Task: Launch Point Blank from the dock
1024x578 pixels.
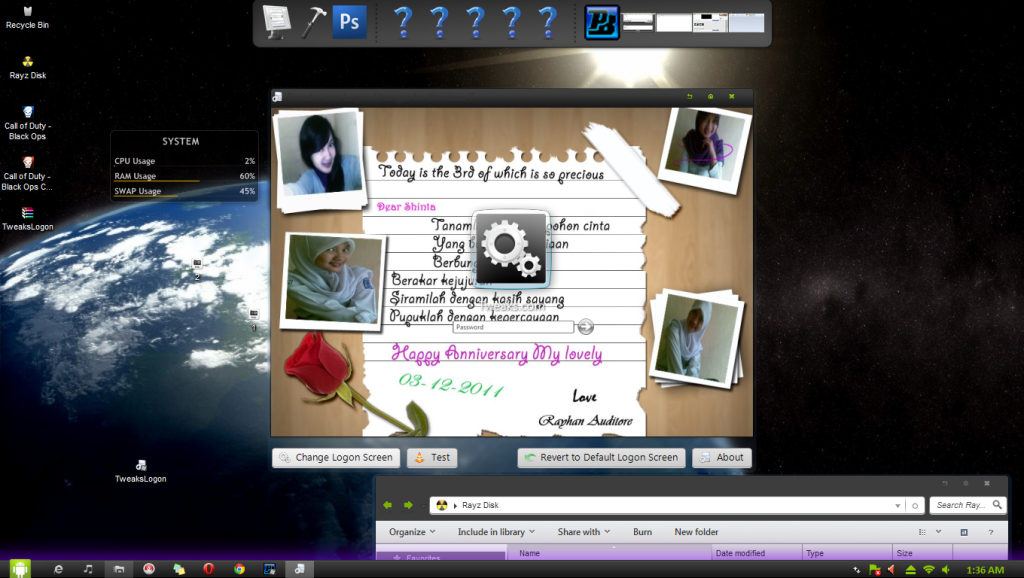Action: click(602, 22)
